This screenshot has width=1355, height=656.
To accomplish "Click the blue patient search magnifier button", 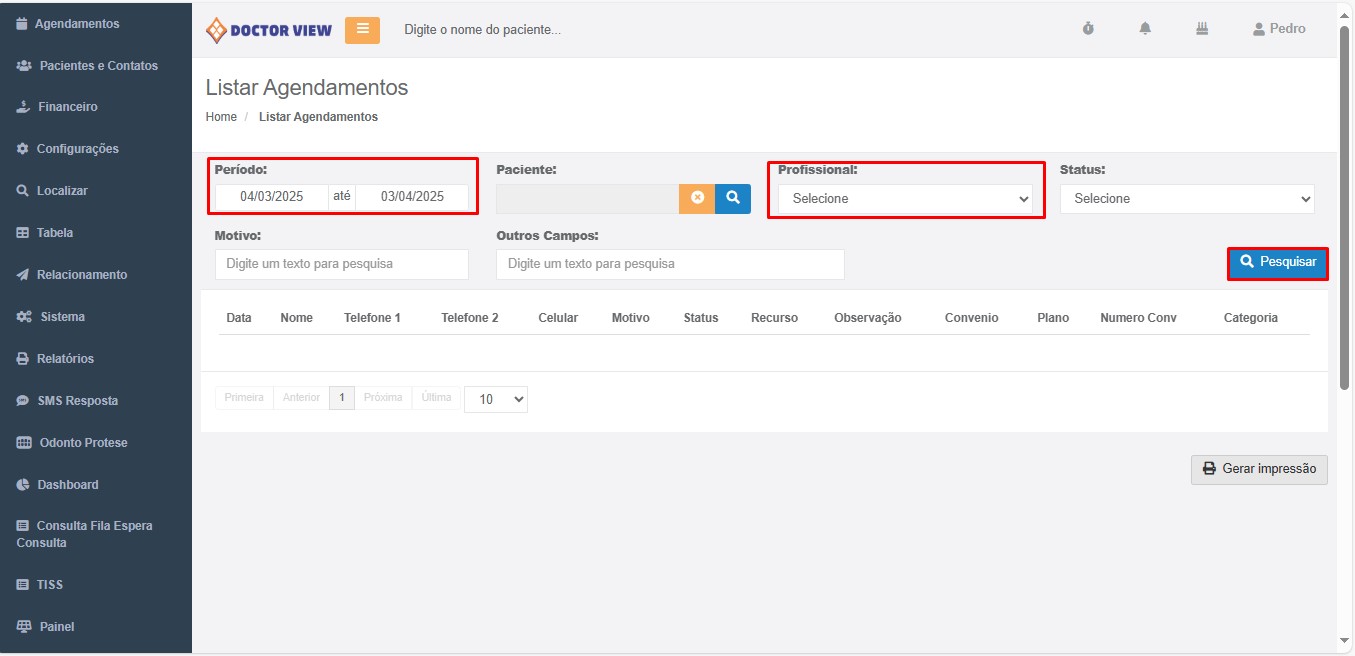I will click(733, 198).
